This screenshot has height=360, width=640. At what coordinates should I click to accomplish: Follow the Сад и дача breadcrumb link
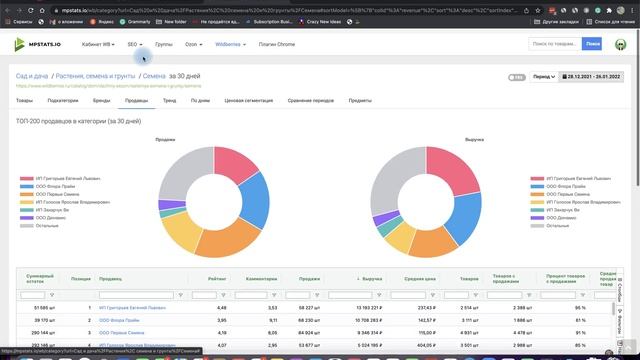click(x=32, y=76)
